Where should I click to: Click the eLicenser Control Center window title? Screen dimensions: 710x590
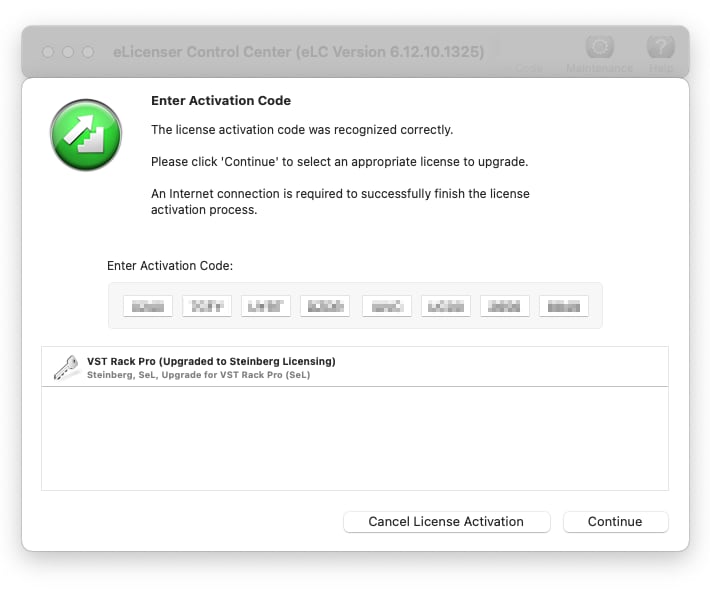click(298, 52)
